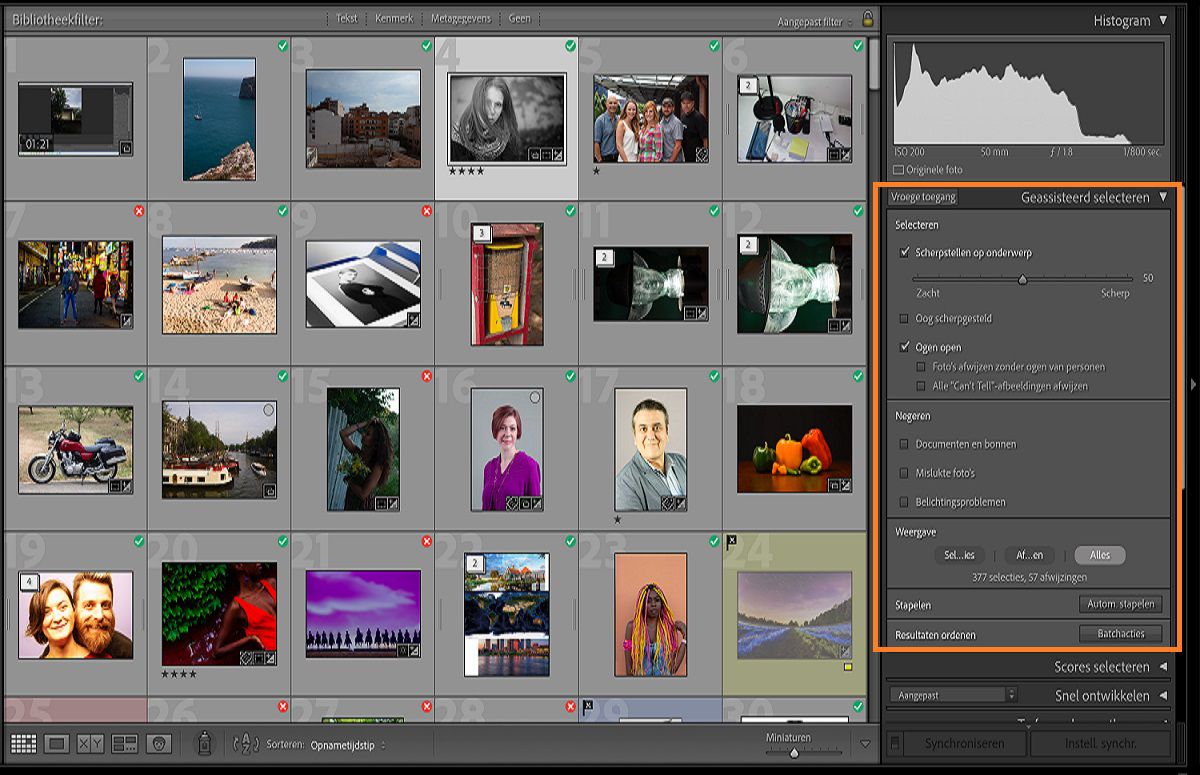
Task: Collapse the Geassisteerd selecteren panel
Action: 1162,198
